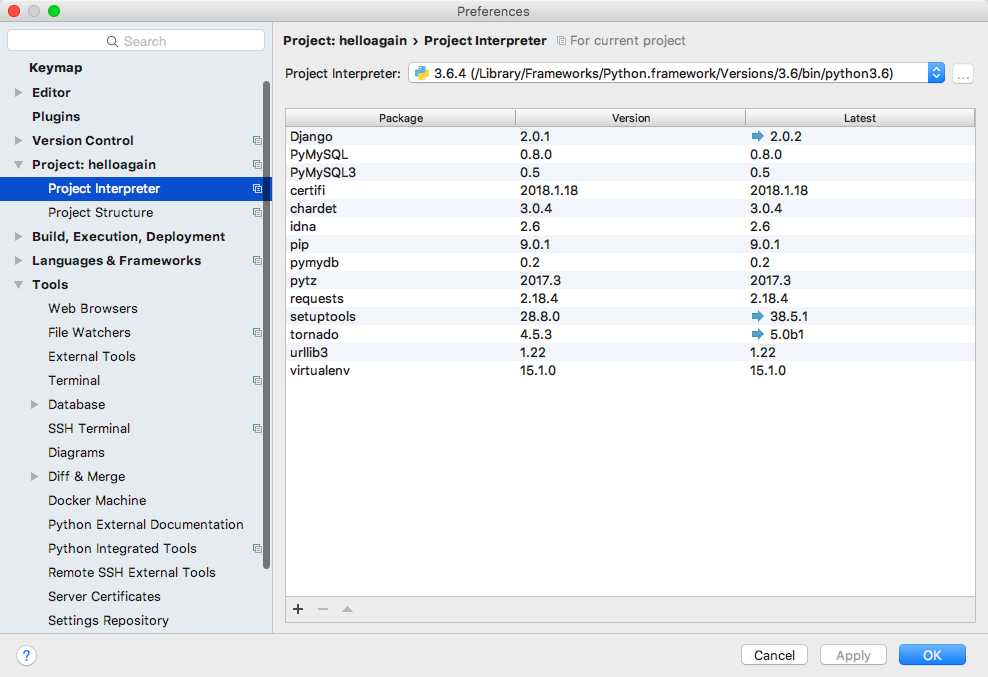Click the upgrade arrow next to tornado 5.0b1
Viewport: 988px width, 677px height.
coord(757,334)
